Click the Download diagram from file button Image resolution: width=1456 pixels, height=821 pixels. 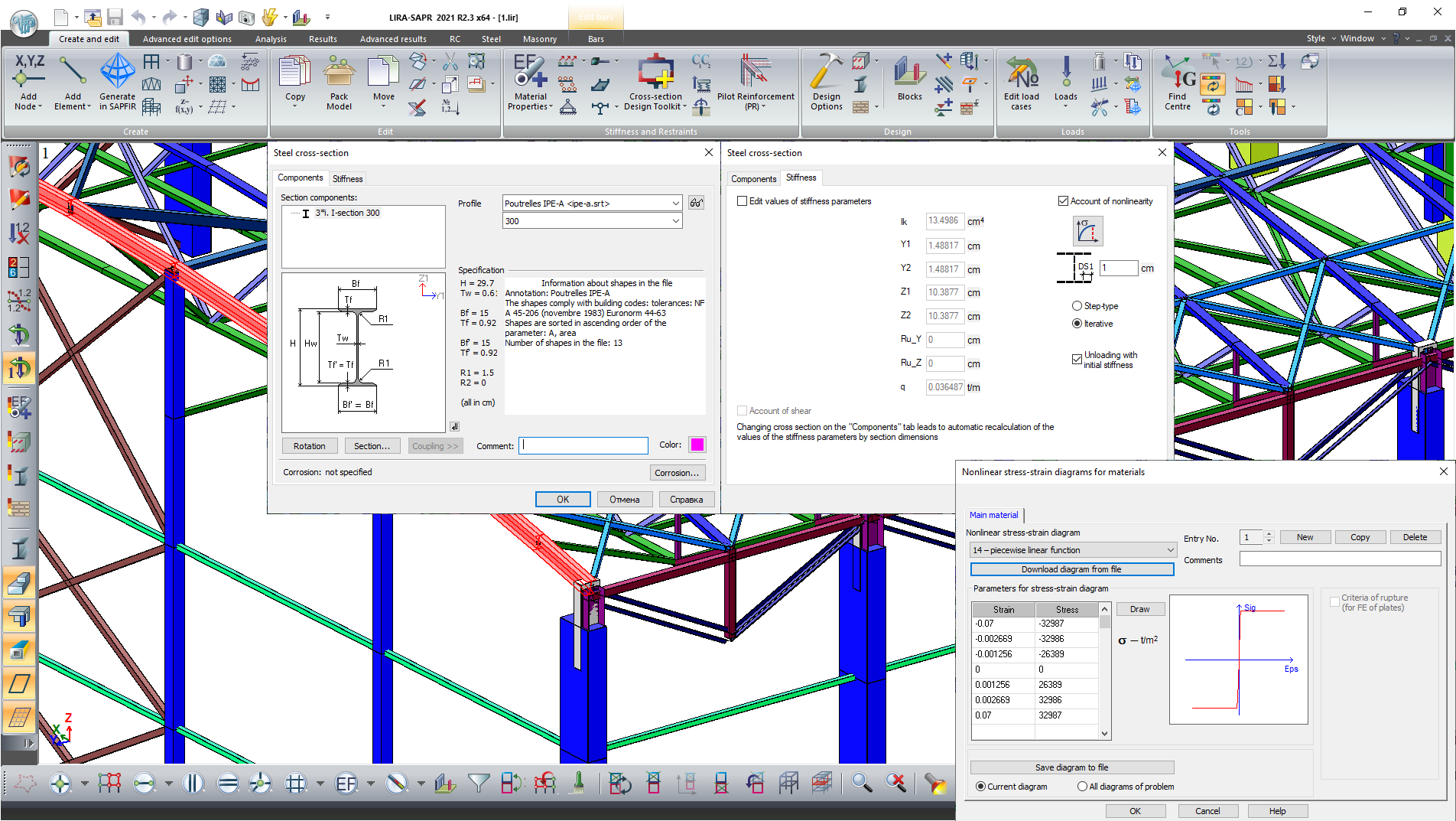1071,569
